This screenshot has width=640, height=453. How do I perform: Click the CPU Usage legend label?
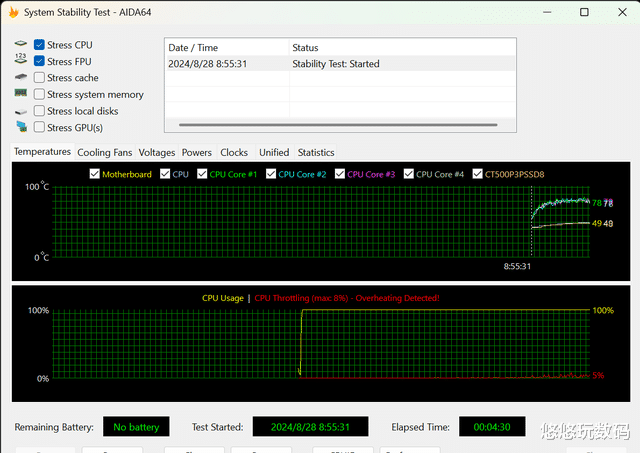pos(223,298)
